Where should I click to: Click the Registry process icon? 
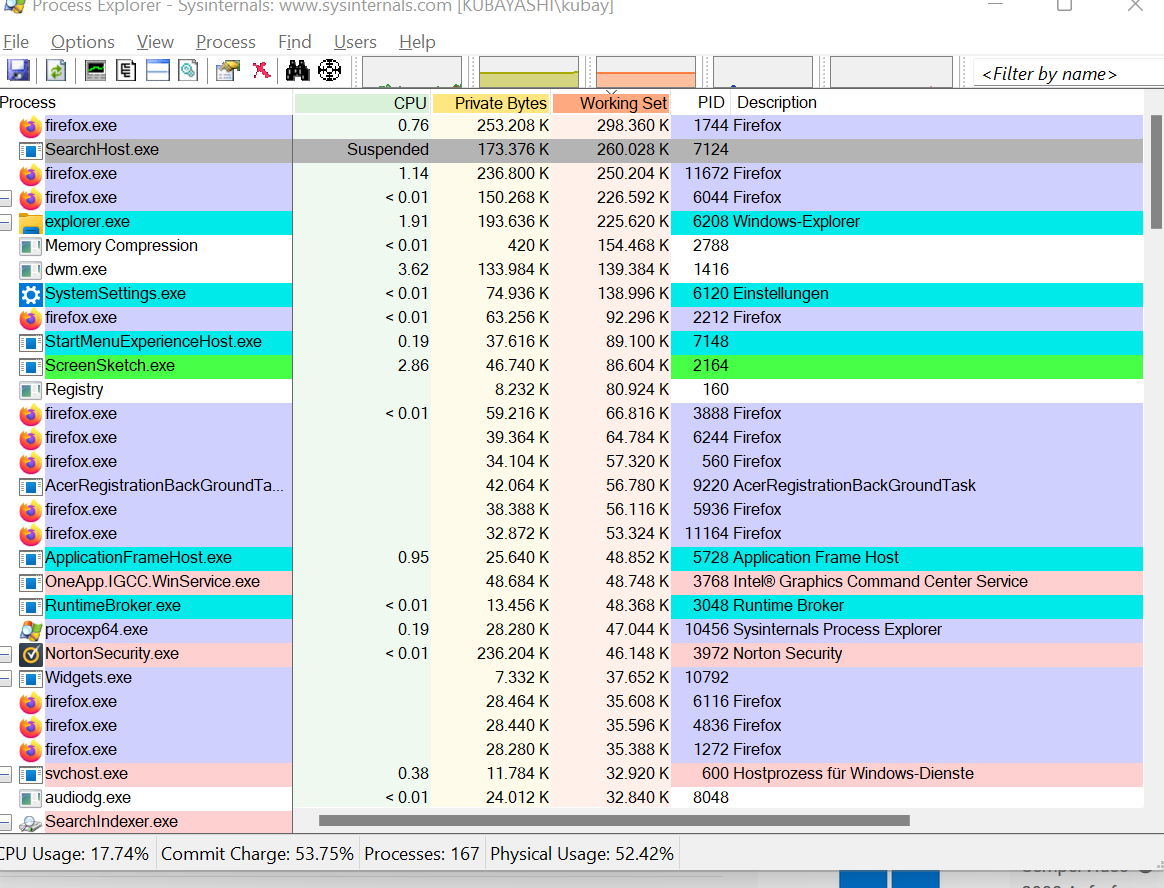pos(30,391)
